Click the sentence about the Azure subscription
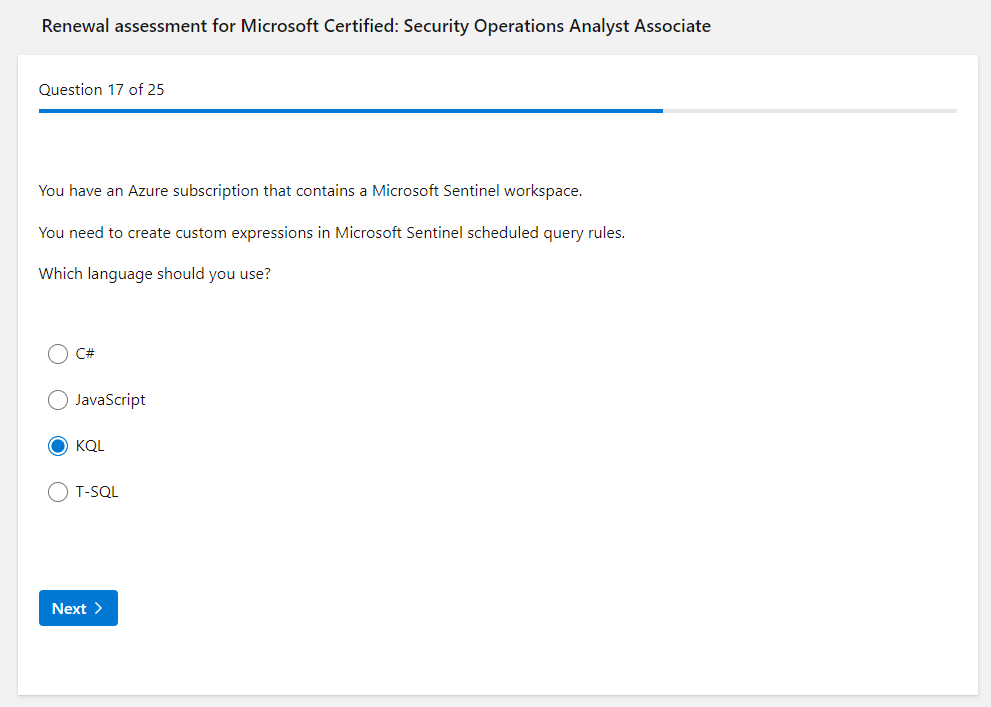 [x=310, y=191]
